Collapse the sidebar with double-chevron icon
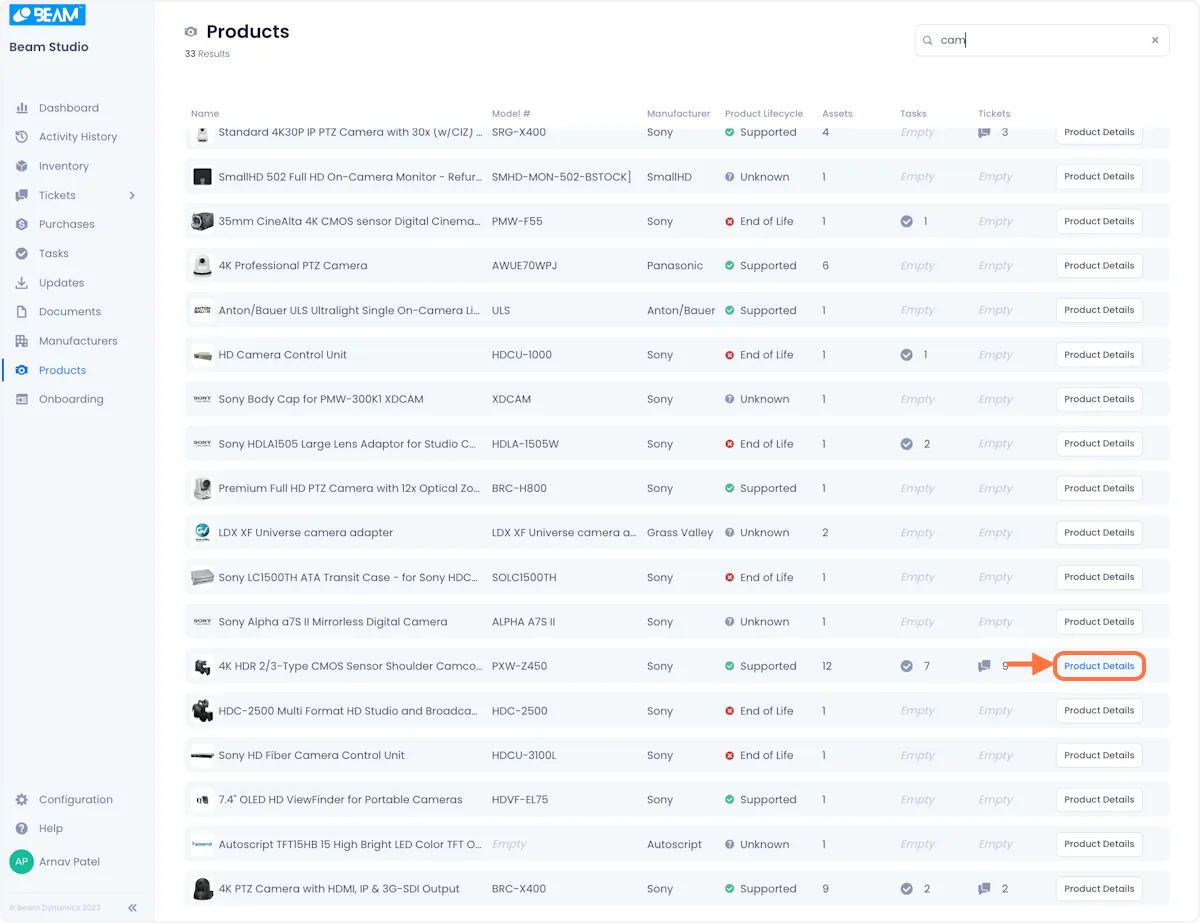Viewport: 1200px width, 923px height. (x=132, y=908)
